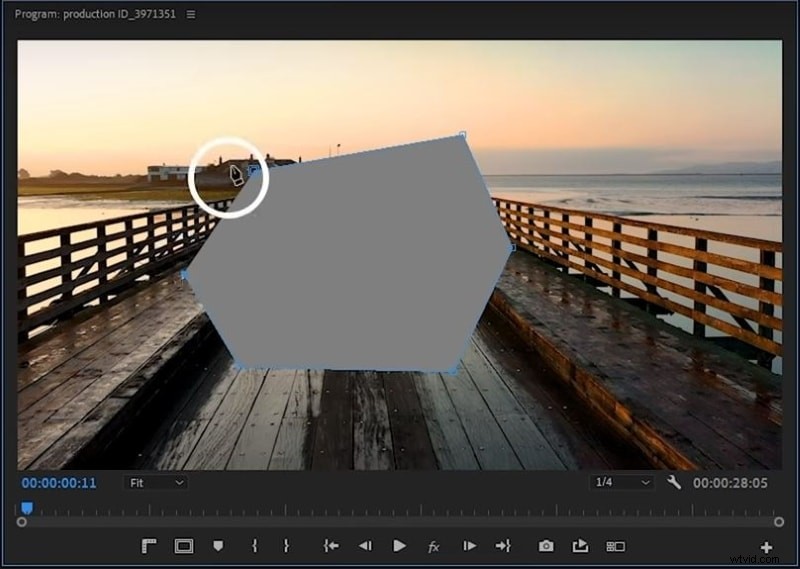Open Comparison View
The image size is (800, 569).
point(615,547)
